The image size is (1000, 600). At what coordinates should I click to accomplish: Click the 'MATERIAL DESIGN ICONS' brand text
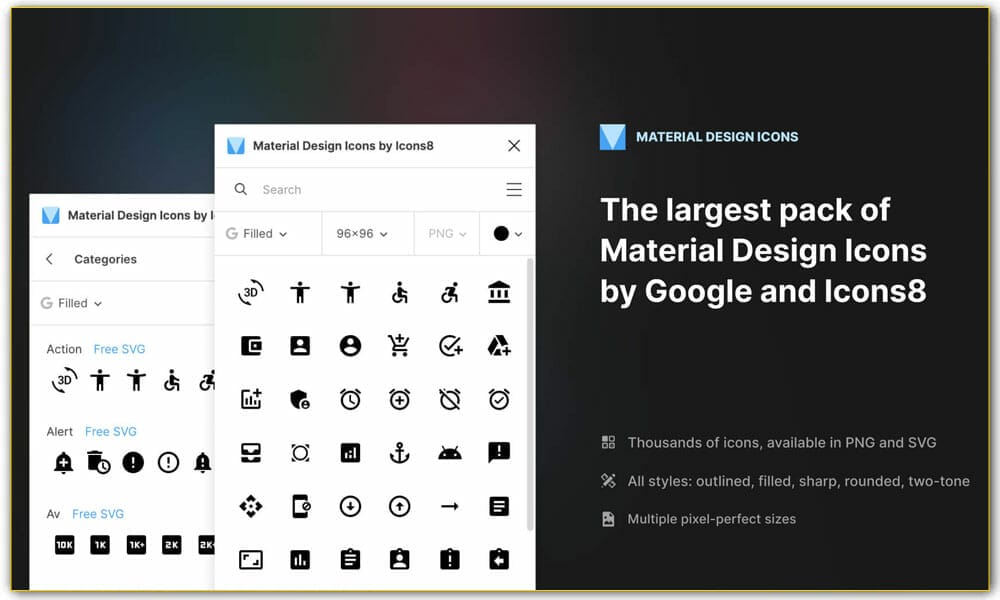(x=717, y=137)
